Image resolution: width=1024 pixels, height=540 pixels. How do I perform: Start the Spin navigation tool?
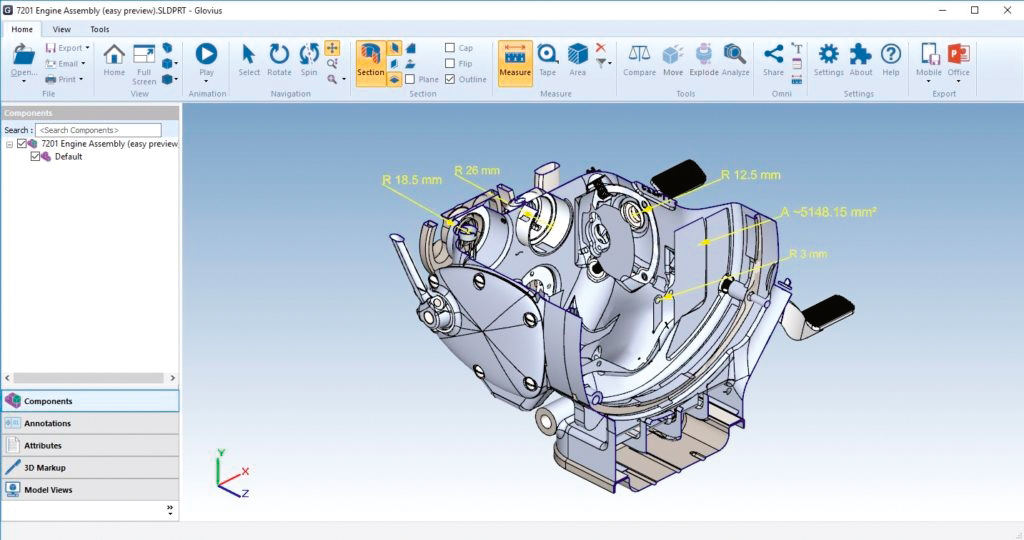pyautogui.click(x=309, y=60)
